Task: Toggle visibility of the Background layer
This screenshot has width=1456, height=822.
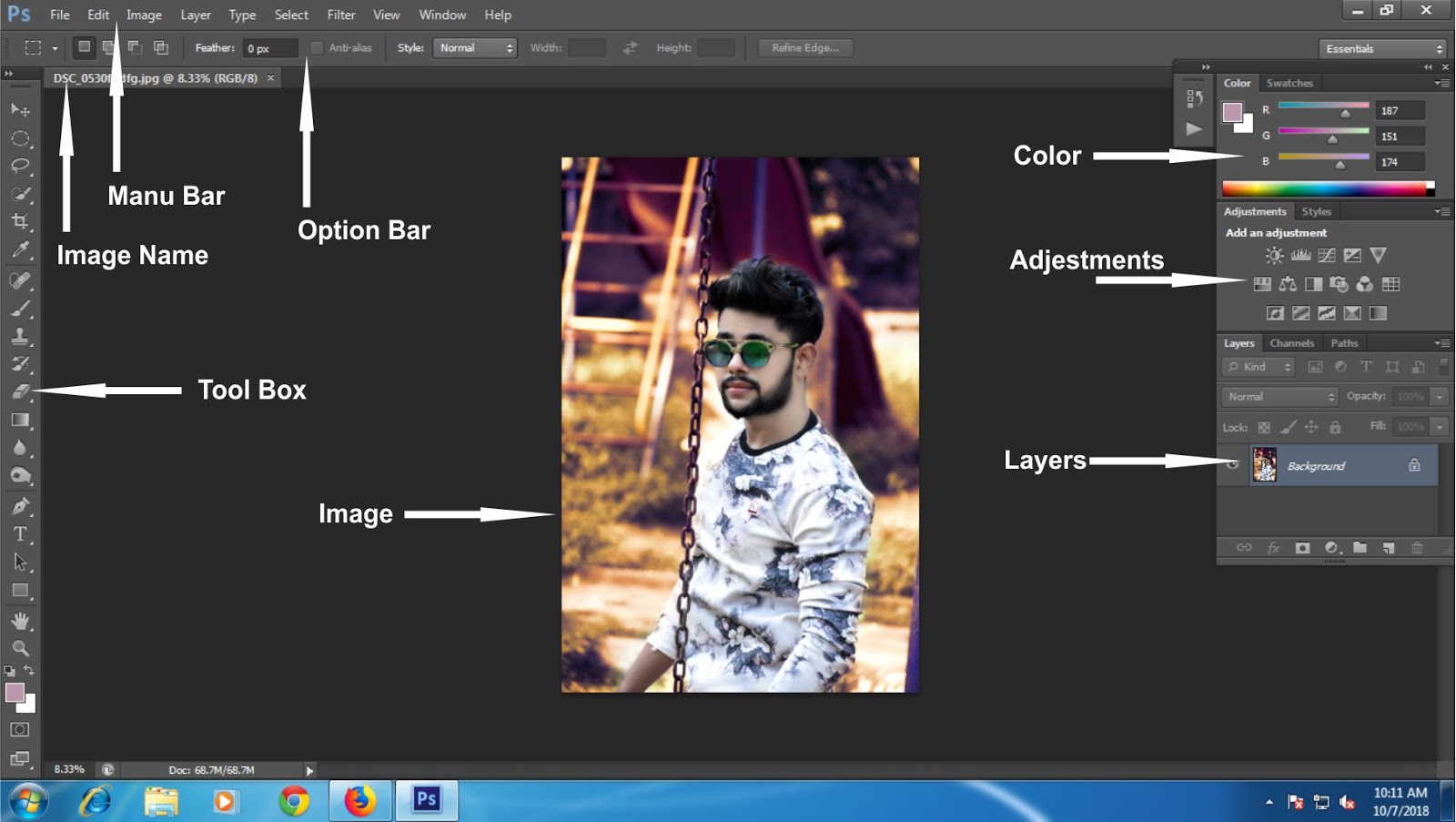Action: [x=1234, y=464]
